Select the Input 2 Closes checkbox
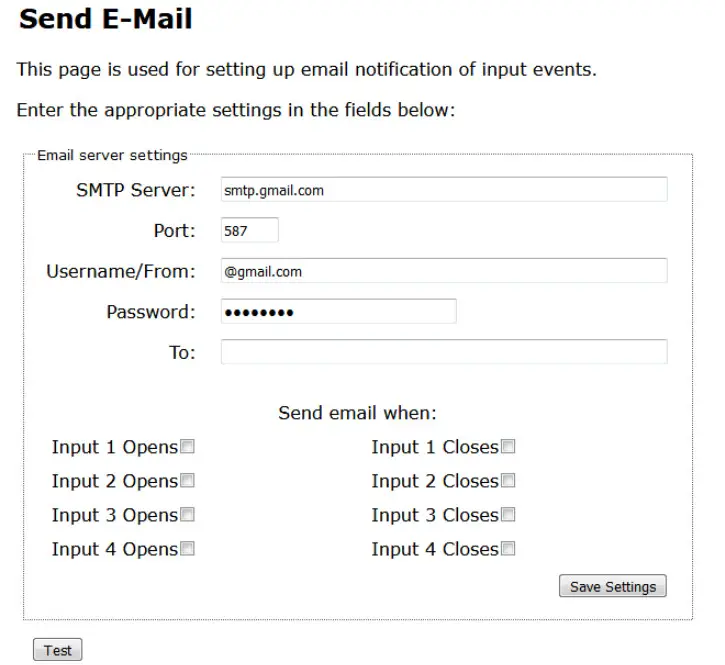This screenshot has width=725, height=665. coord(508,481)
